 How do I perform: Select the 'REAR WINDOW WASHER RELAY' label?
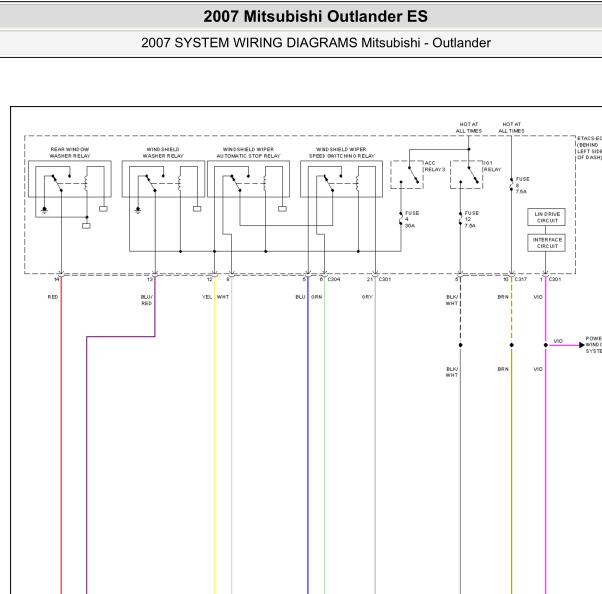pos(69,152)
